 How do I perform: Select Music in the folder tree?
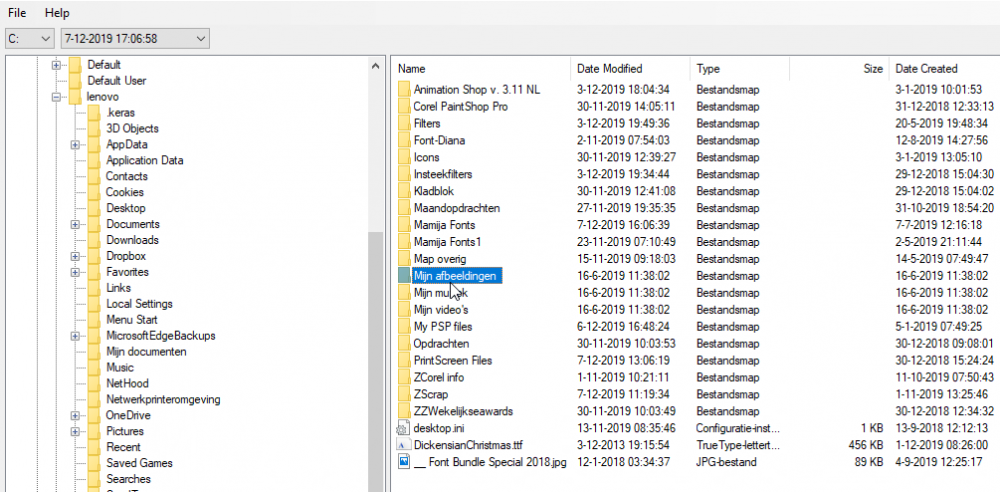pyautogui.click(x=120, y=368)
